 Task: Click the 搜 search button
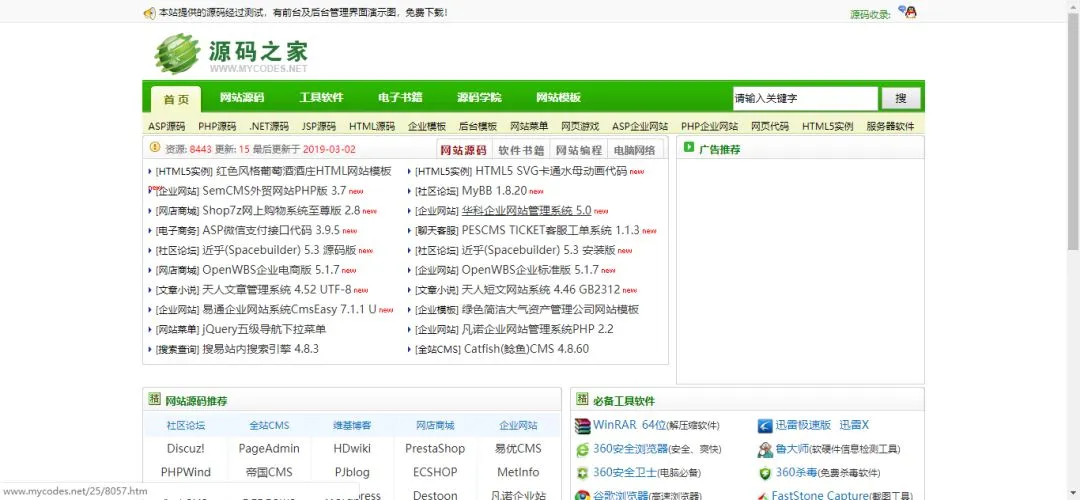[901, 98]
